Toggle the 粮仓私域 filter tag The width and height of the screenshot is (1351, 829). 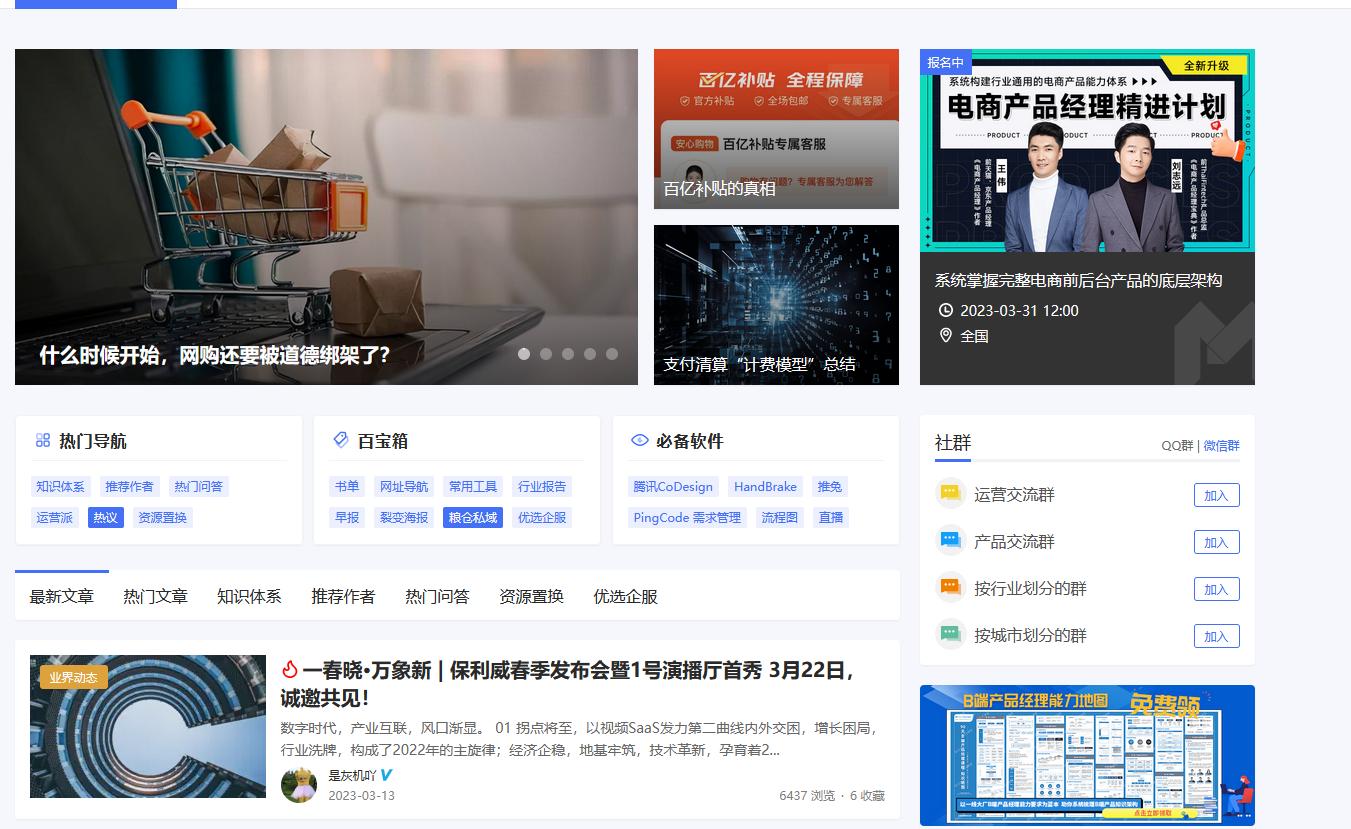(x=472, y=517)
